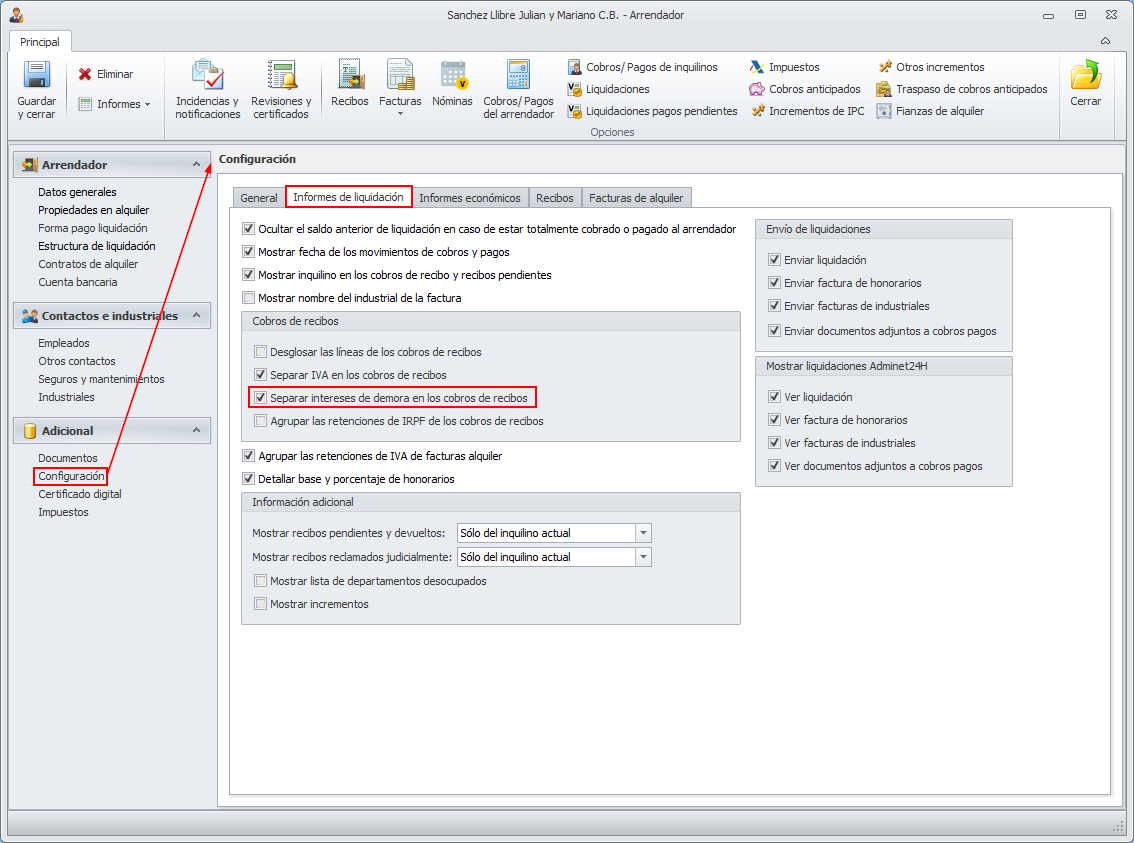This screenshot has height=843, width=1134.
Task: Open Liquidaciones pagos pendientes
Action: click(652, 111)
